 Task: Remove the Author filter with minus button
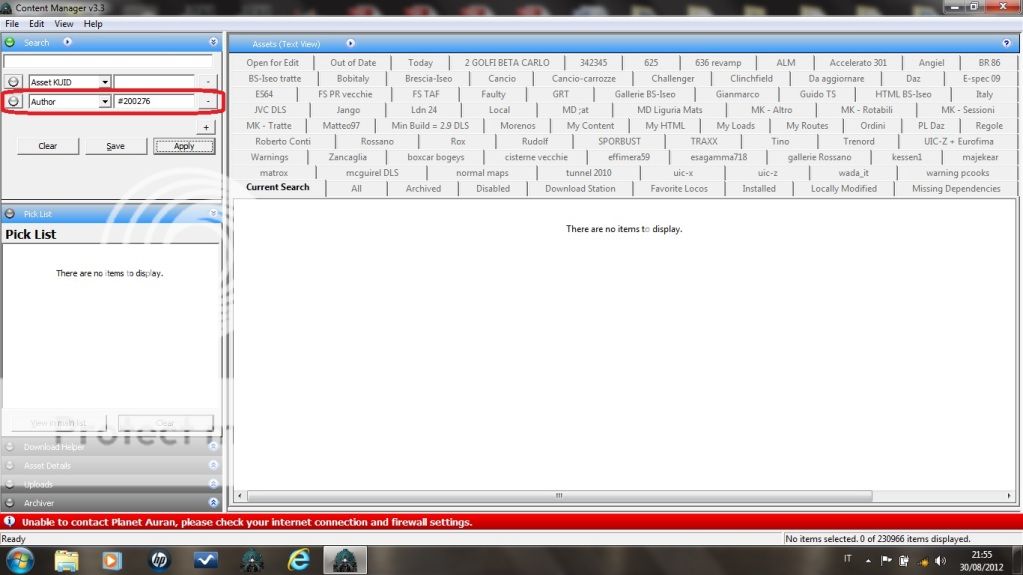click(207, 102)
